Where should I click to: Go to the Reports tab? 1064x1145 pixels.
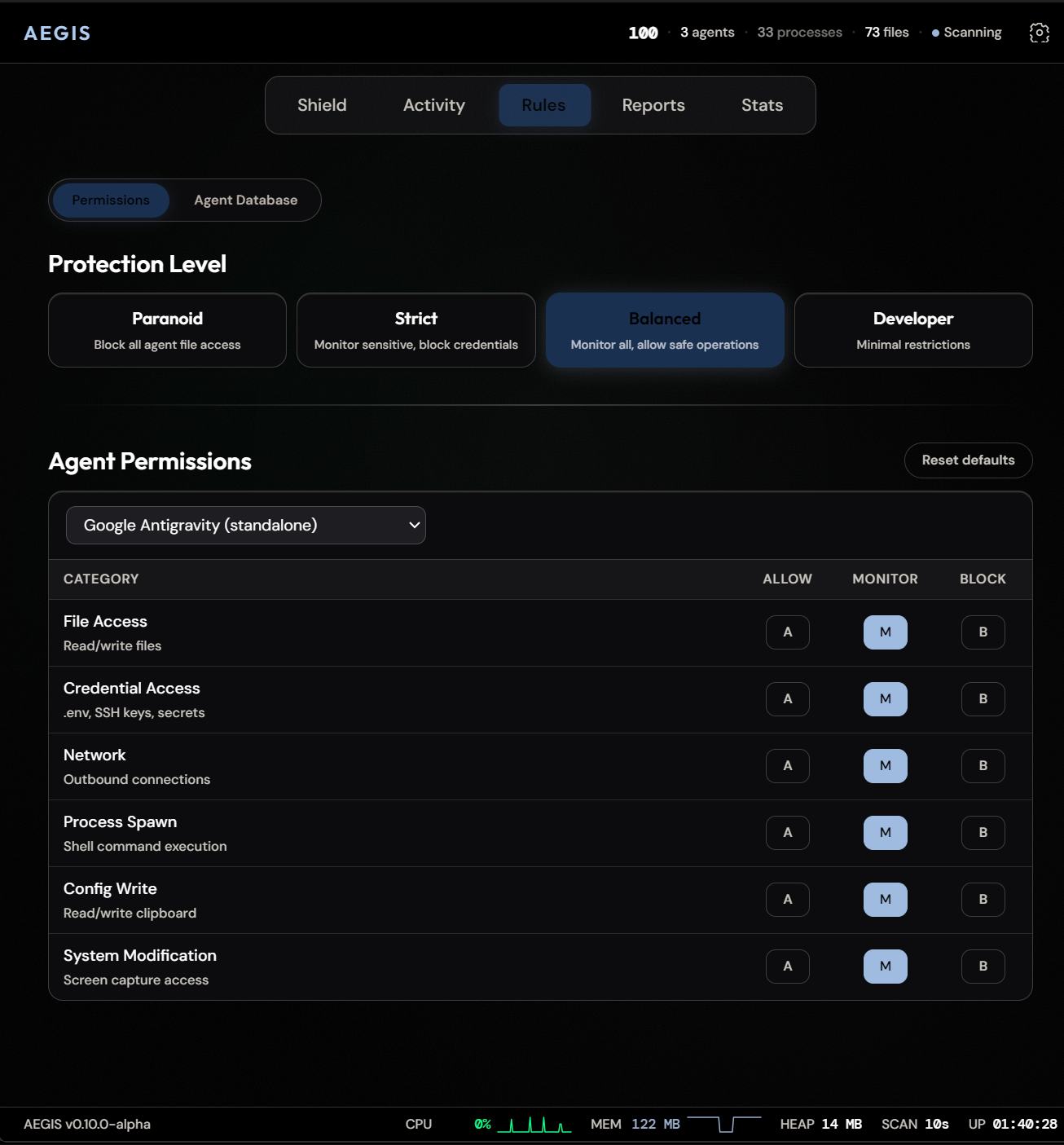tap(653, 105)
